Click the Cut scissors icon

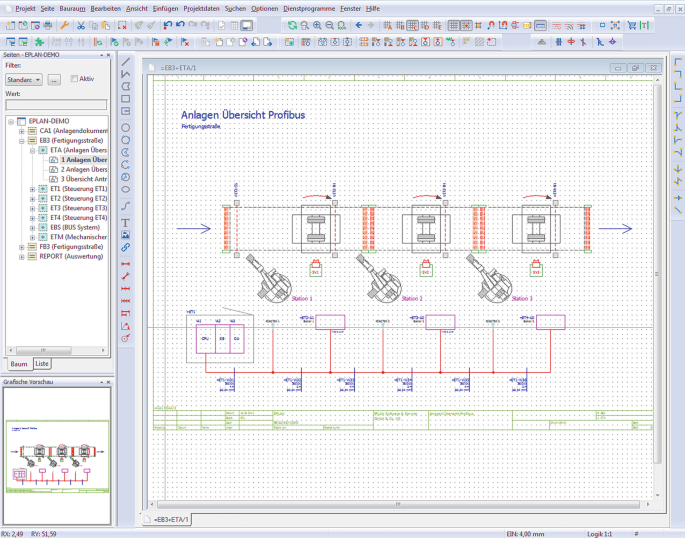point(80,24)
